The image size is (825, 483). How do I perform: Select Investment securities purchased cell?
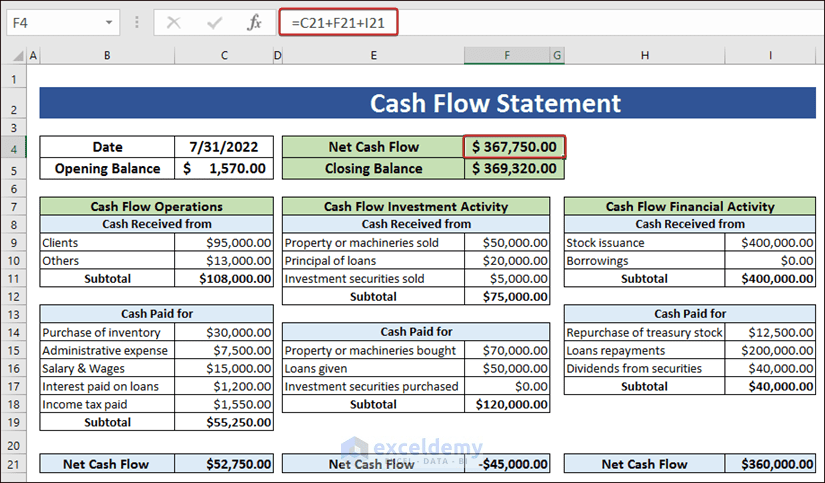374,386
